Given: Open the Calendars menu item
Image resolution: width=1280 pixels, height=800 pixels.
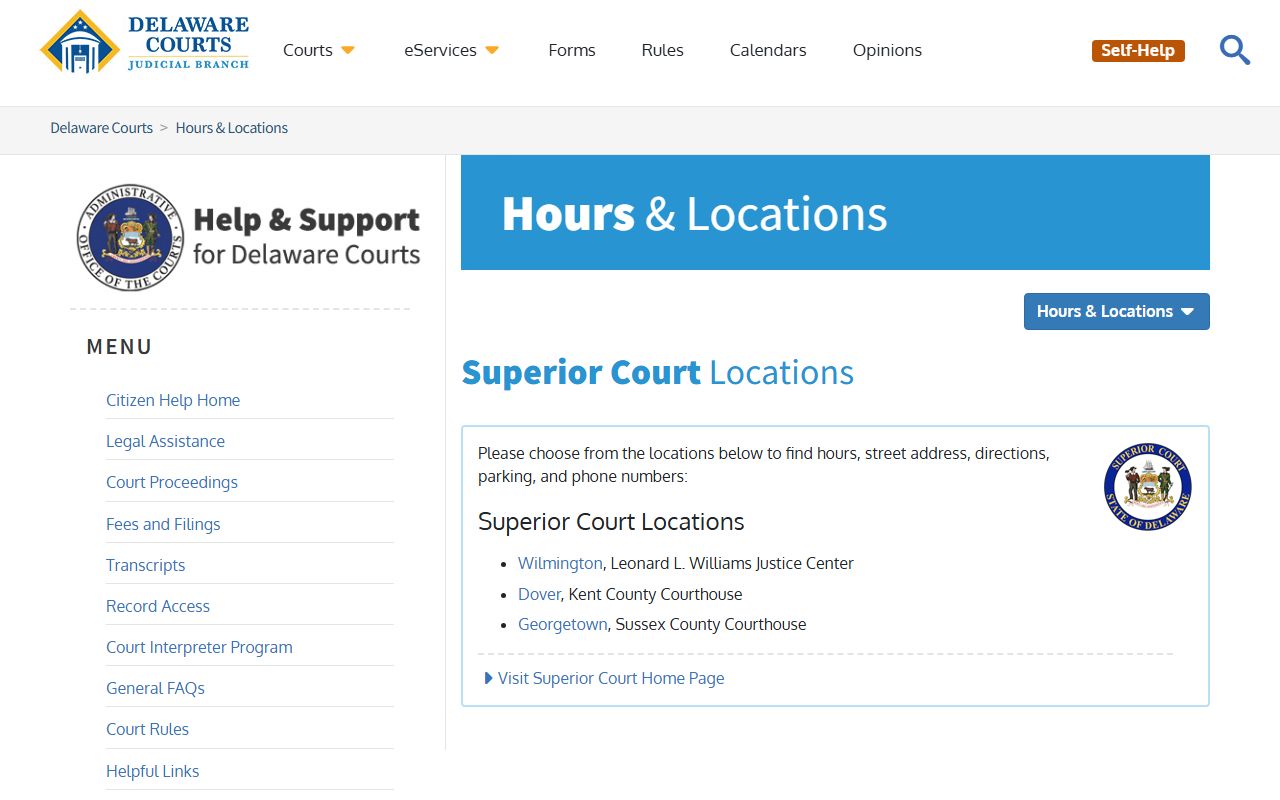Looking at the screenshot, I should pos(768,50).
